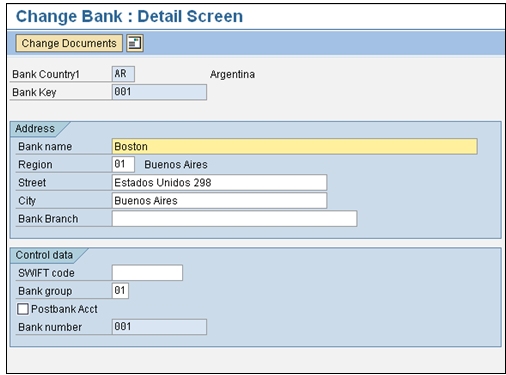
Task: Click the address details icon beside Change Documents
Action: pyautogui.click(x=135, y=43)
